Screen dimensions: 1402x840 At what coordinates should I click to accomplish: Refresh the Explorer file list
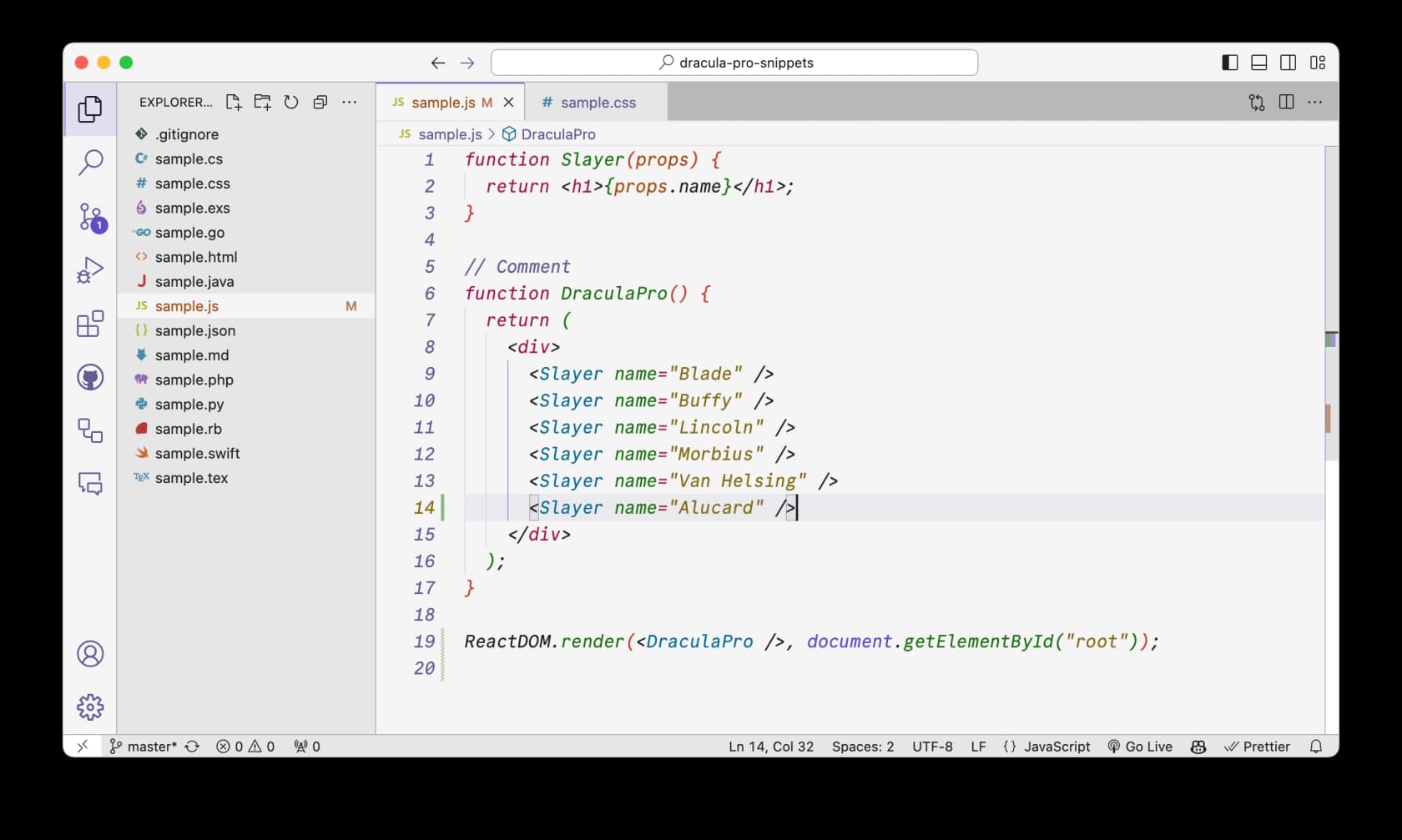point(291,102)
